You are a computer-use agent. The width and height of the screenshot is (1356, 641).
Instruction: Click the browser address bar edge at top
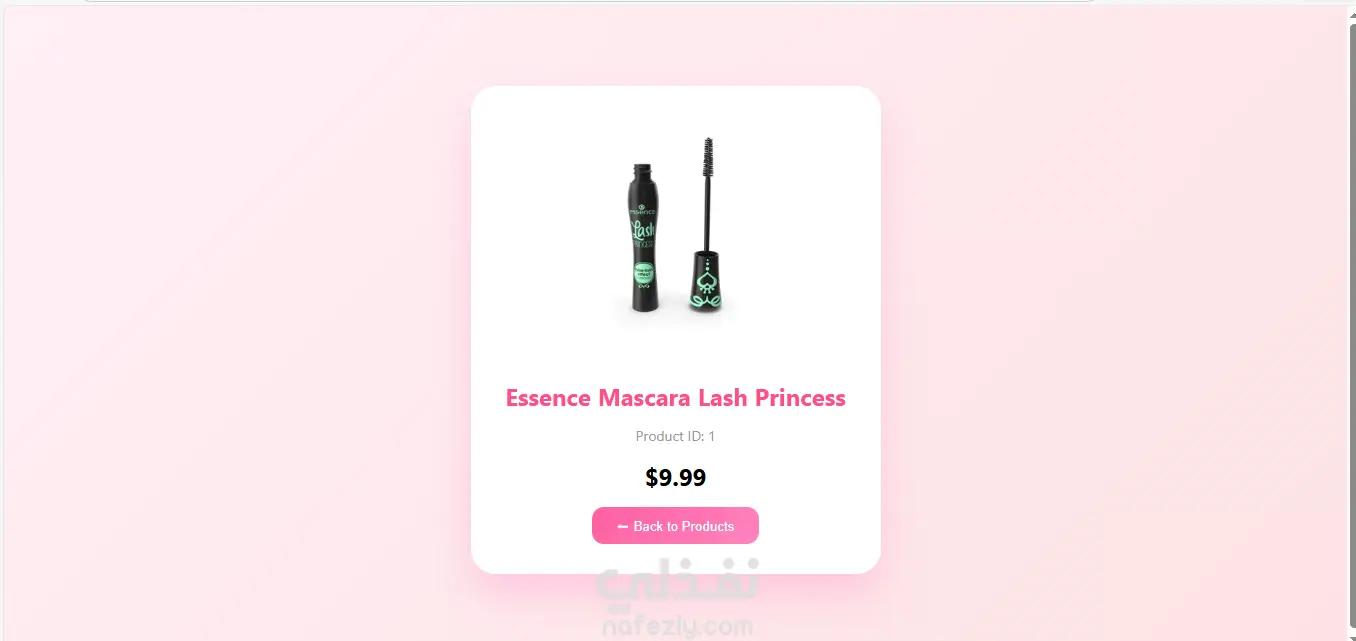point(590,1)
